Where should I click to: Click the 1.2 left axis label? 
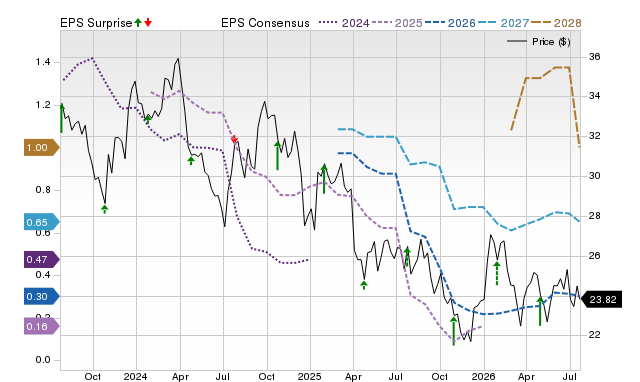tap(43, 105)
